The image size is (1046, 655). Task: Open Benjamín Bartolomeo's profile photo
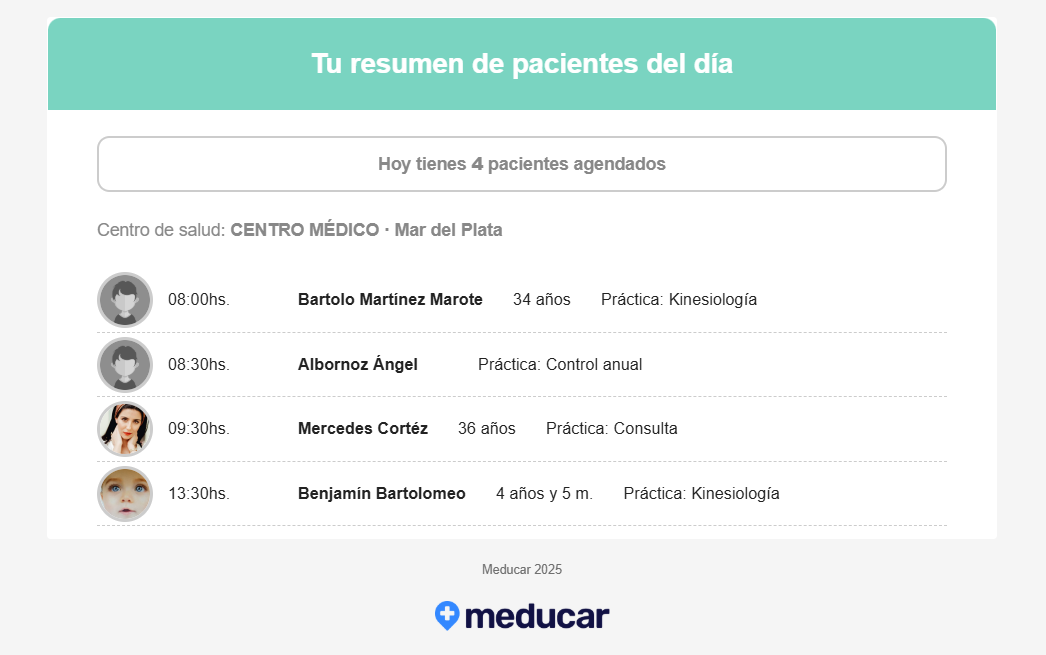click(x=125, y=494)
